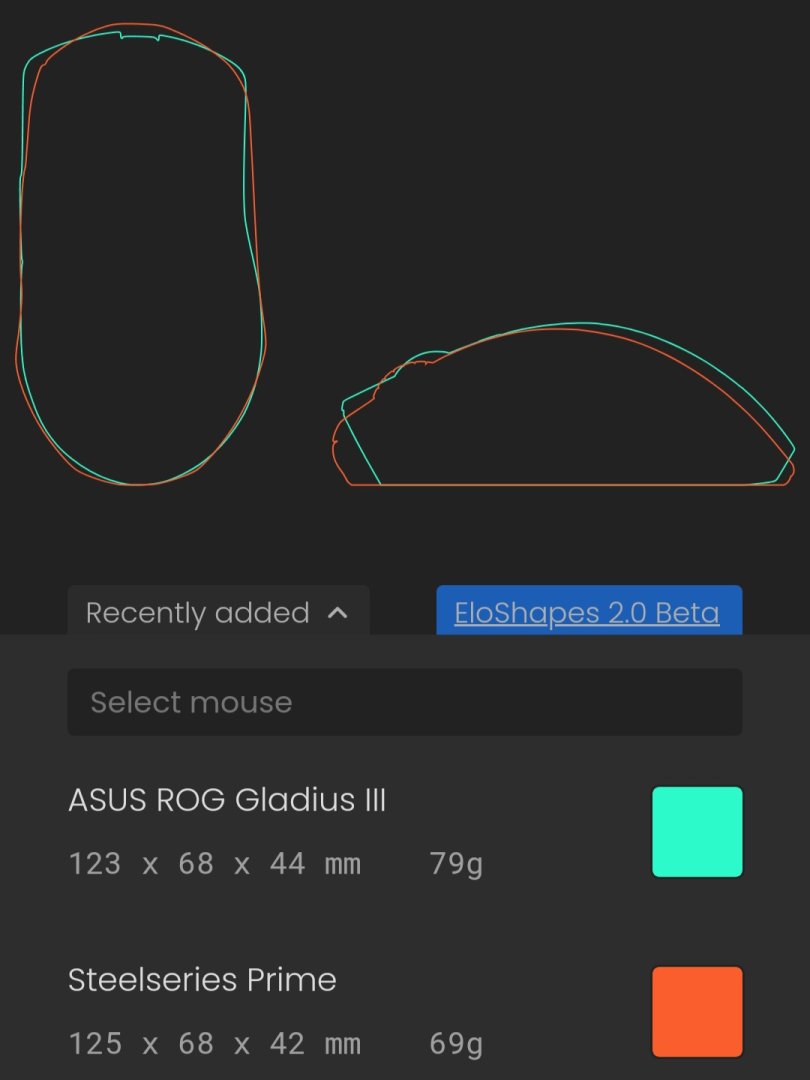This screenshot has width=810, height=1080.
Task: Click the 123 x 68 x 44 mm dimensions
Action: tap(214, 863)
